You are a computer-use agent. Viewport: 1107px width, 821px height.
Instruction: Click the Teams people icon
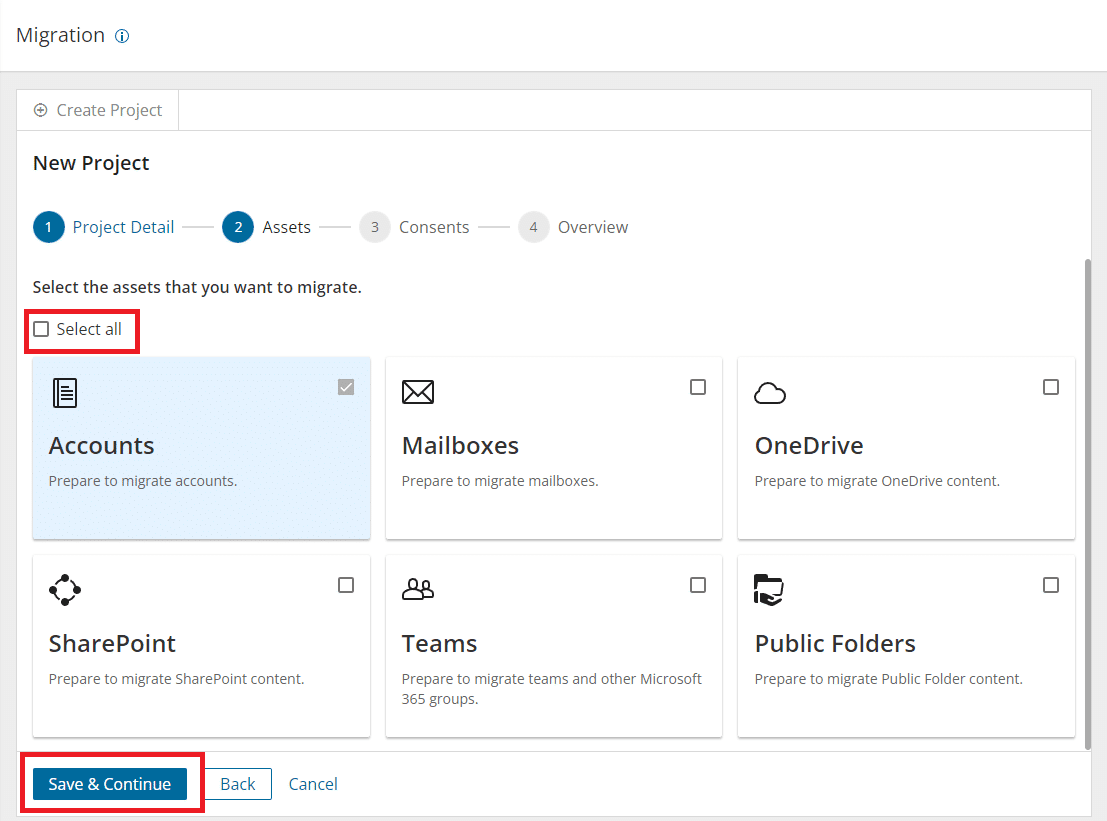[x=418, y=589]
